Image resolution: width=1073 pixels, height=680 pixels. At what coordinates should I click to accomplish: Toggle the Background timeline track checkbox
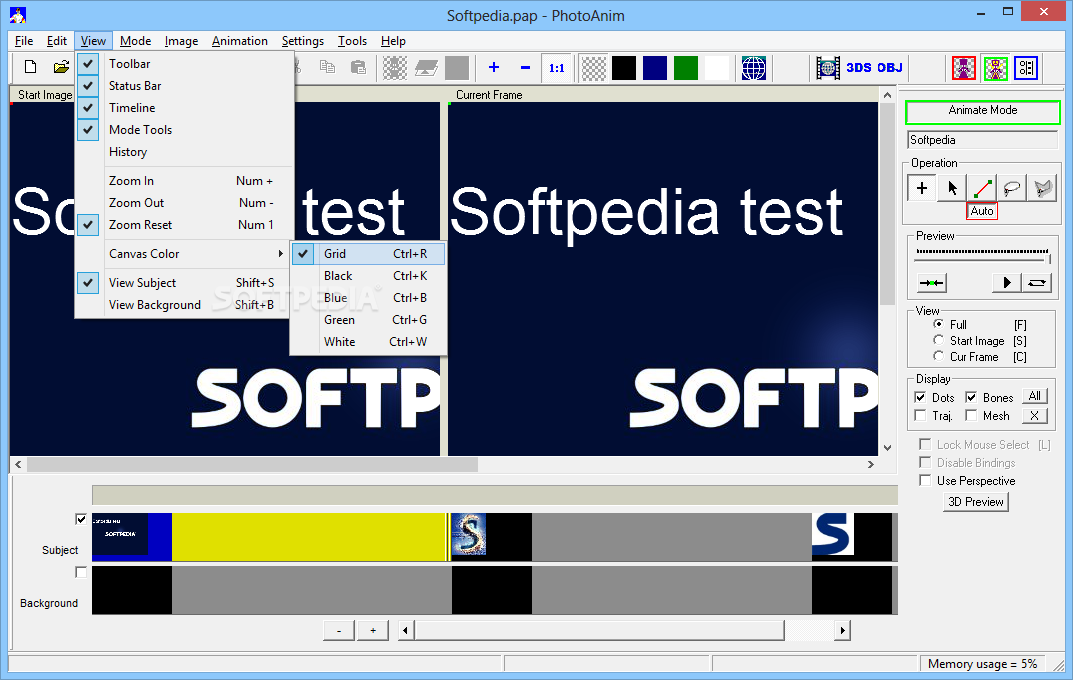pyautogui.click(x=81, y=572)
